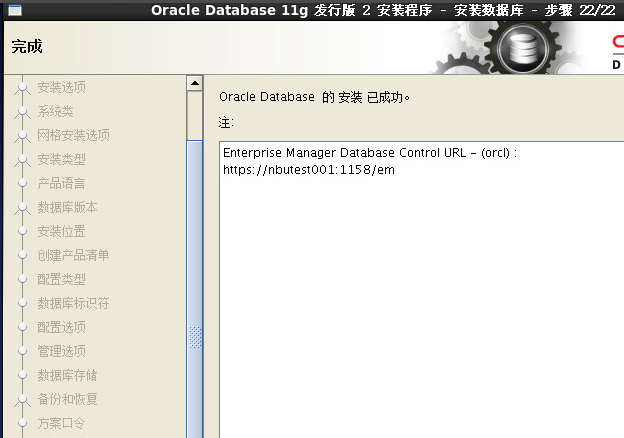Select the 安装类型 step
The image size is (624, 438).
click(61, 159)
